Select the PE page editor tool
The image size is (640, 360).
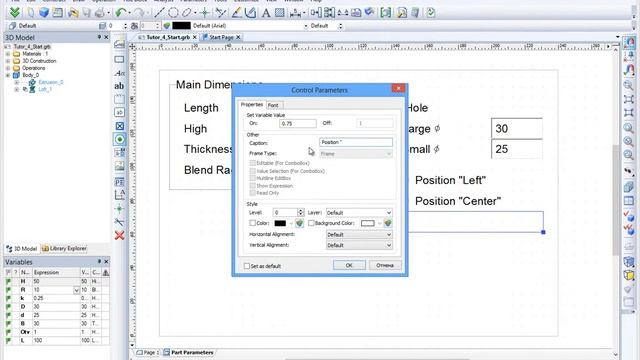pyautogui.click(x=120, y=182)
